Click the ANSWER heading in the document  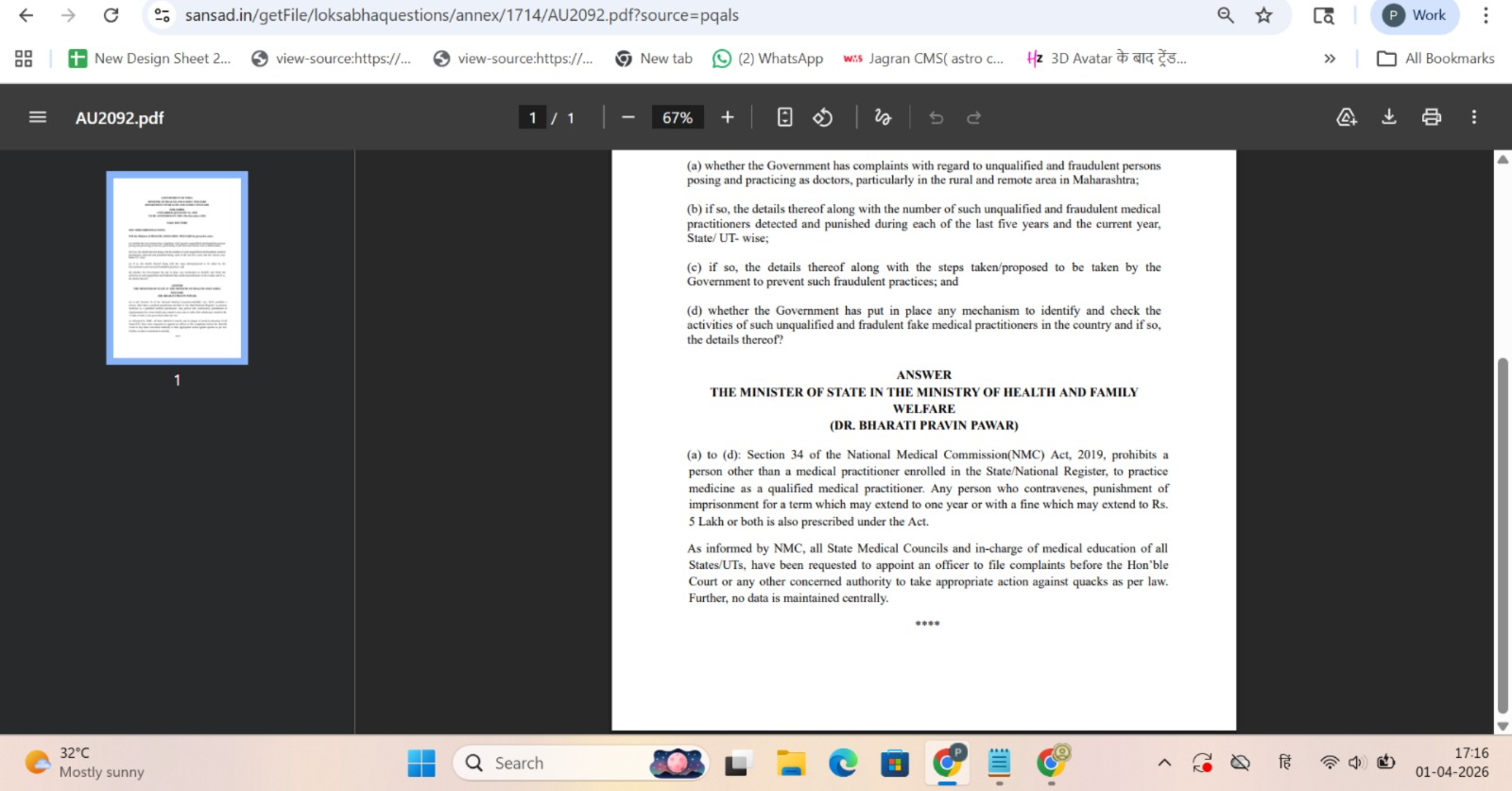[x=924, y=375]
